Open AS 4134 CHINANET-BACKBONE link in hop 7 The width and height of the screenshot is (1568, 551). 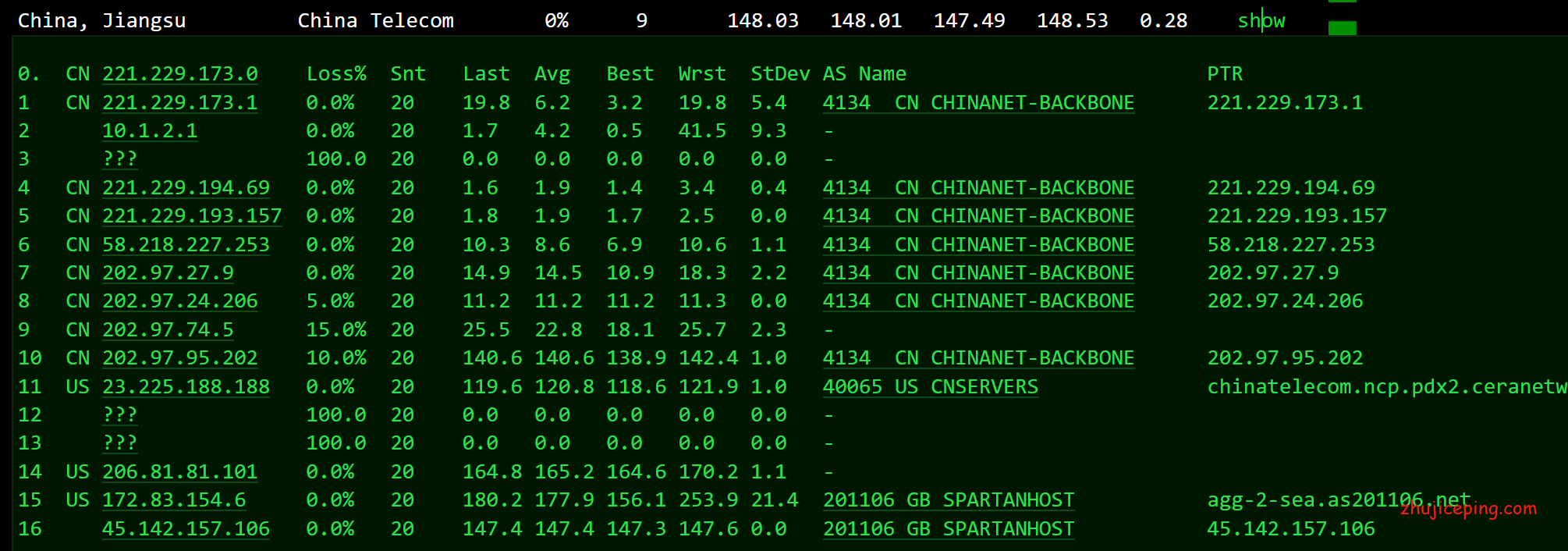pos(979,273)
